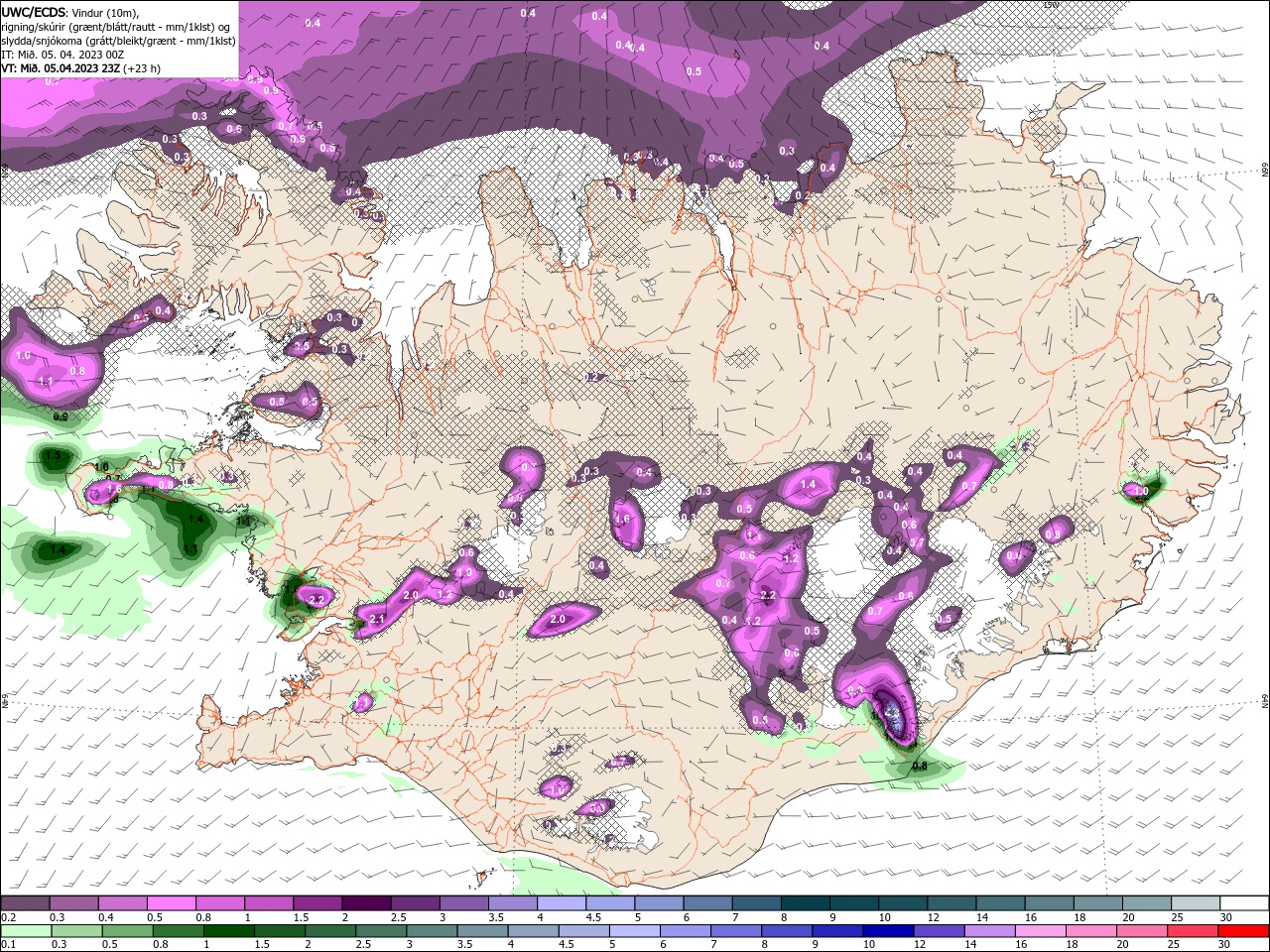Click the '0.8' value off the southeast coast
The width and height of the screenshot is (1270, 952).
(x=920, y=766)
